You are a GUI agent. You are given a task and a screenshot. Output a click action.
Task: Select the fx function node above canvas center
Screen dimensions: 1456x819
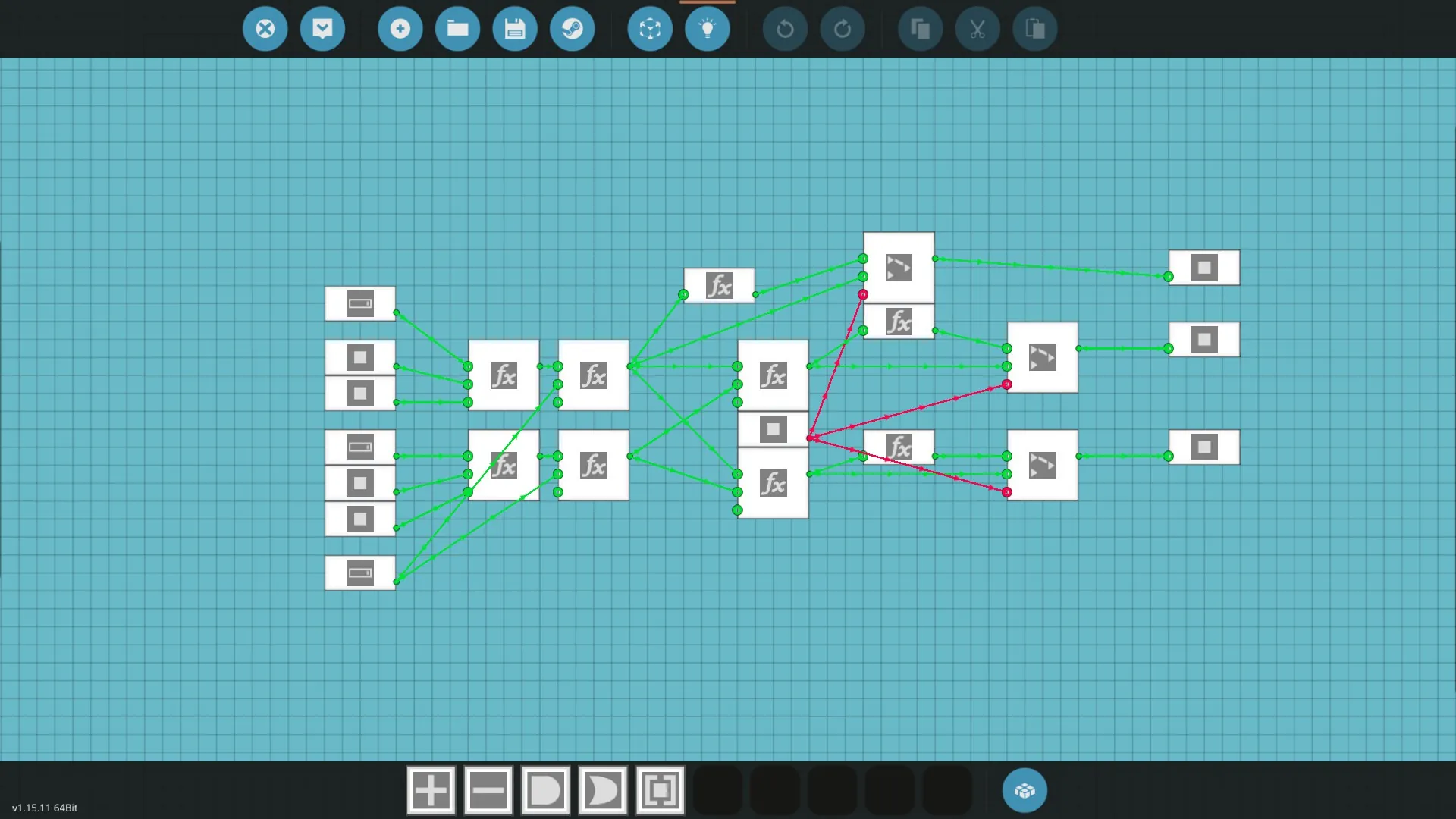tap(719, 286)
